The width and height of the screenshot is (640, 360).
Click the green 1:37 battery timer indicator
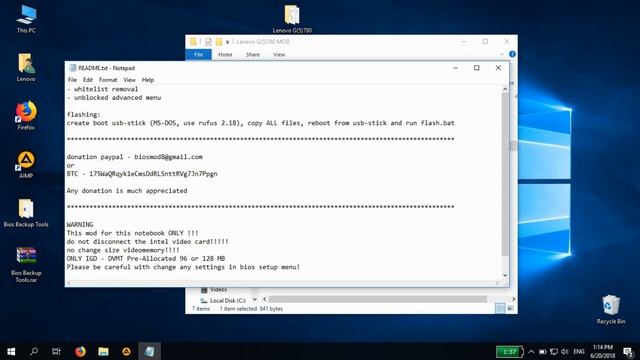pos(509,351)
